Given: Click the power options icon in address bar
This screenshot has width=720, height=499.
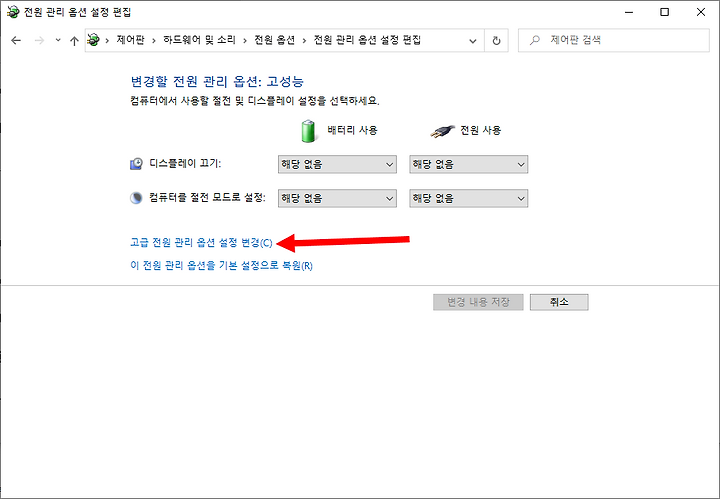Looking at the screenshot, I should pyautogui.click(x=94, y=40).
